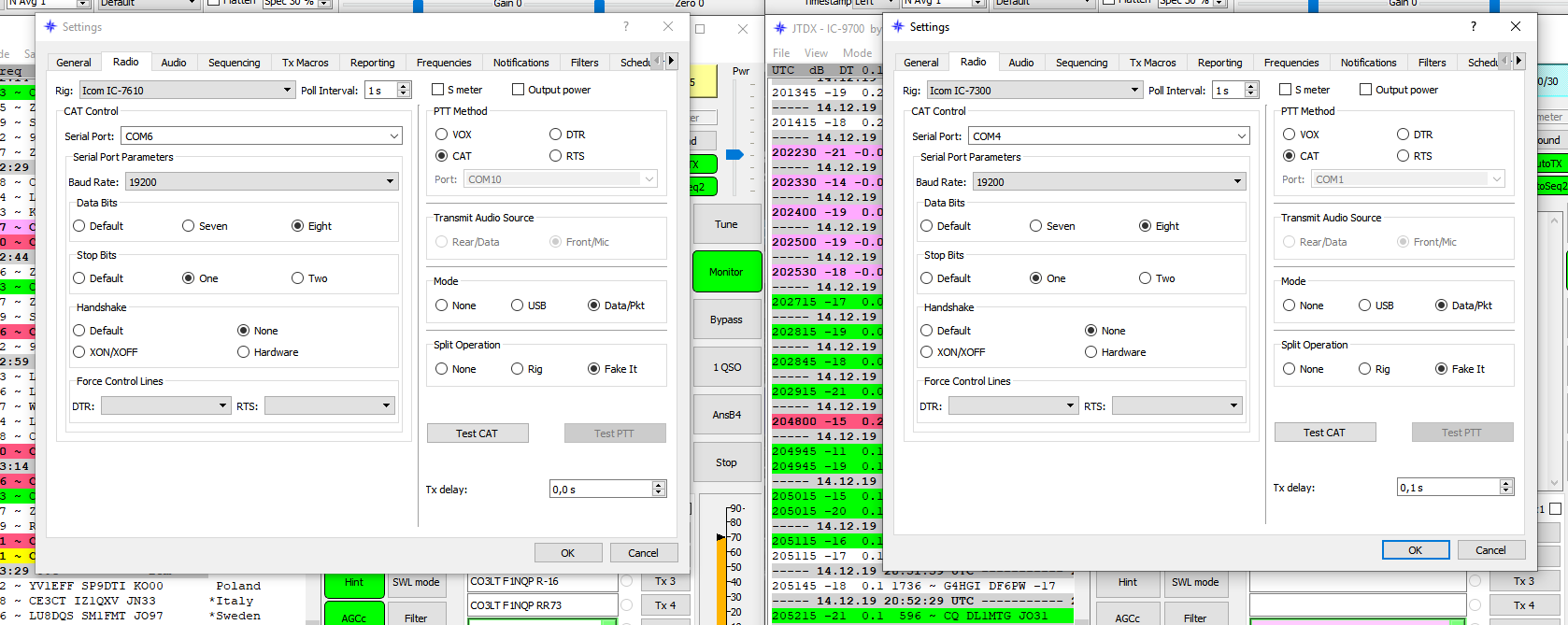The width and height of the screenshot is (1568, 625).
Task: Click the 1 QSO button
Action: point(726,367)
